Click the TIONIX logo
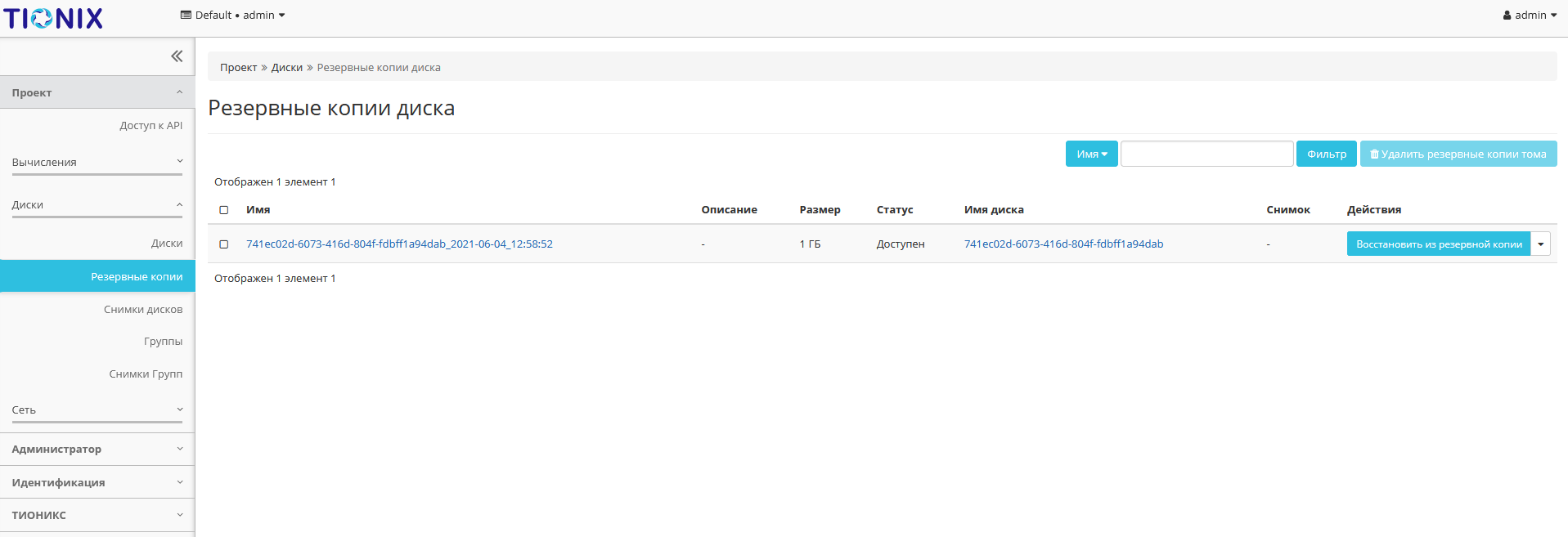The height and width of the screenshot is (537, 1568). tap(53, 18)
